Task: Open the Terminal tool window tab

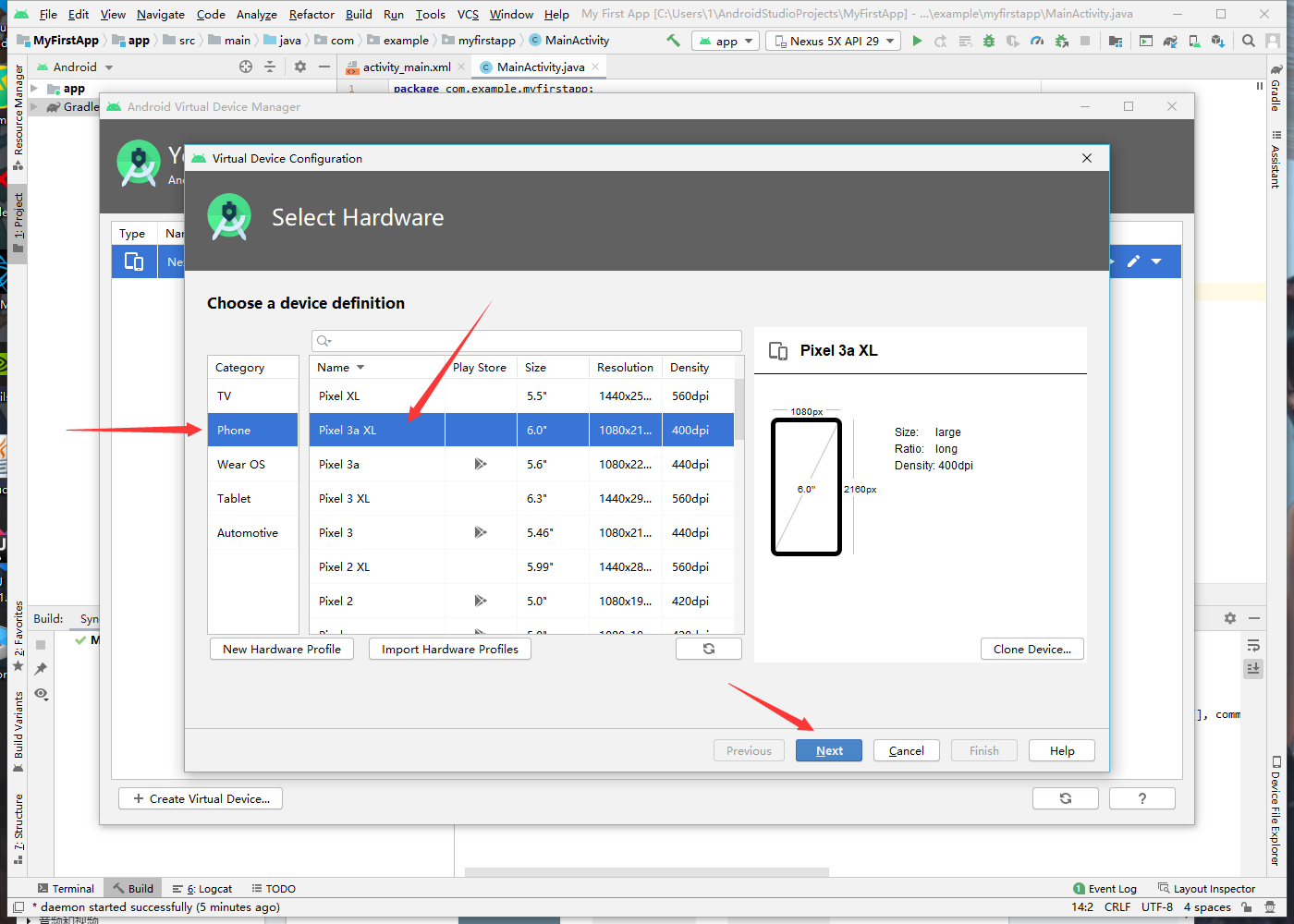Action: pos(66,888)
